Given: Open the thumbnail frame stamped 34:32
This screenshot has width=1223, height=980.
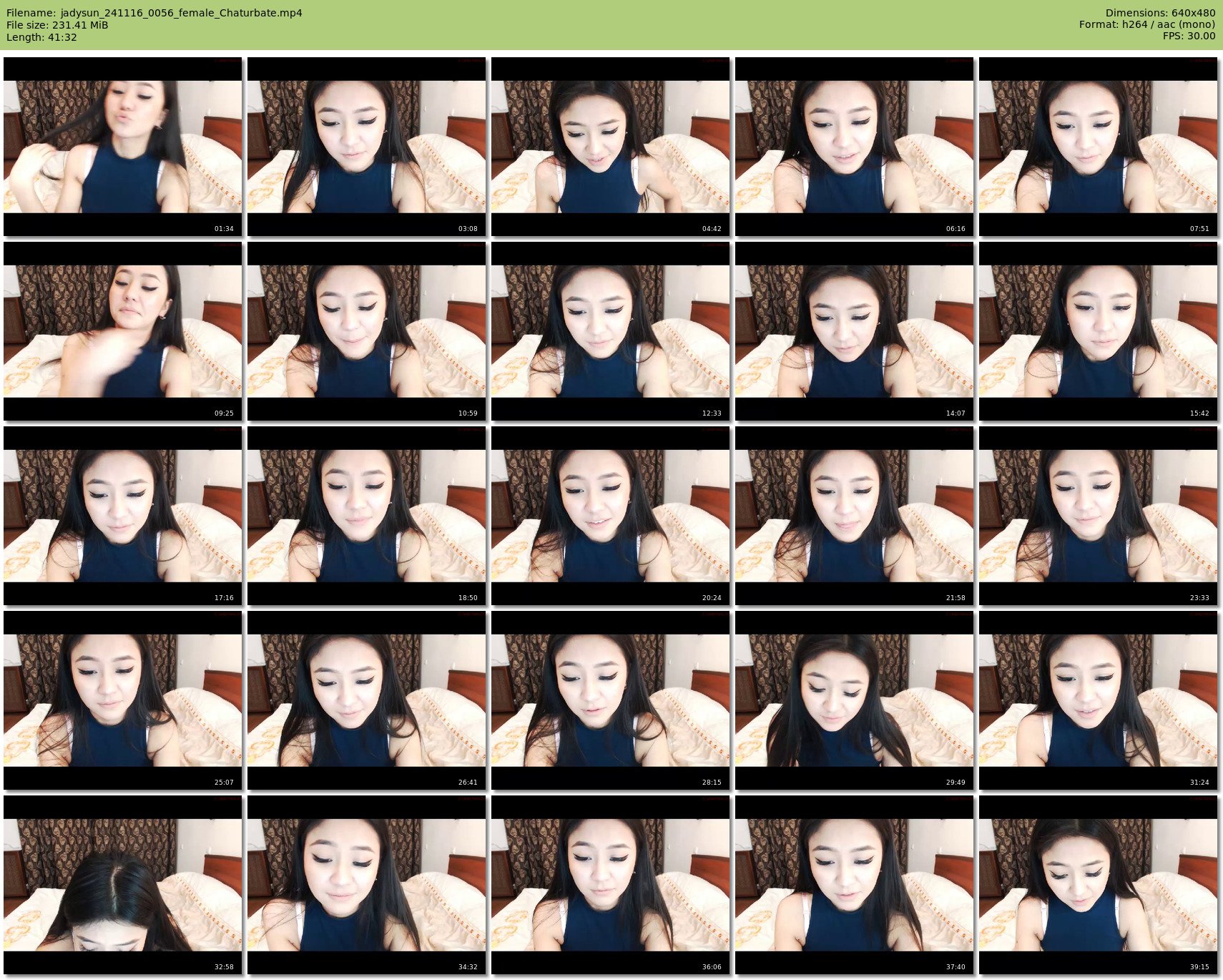Looking at the screenshot, I should click(x=367, y=885).
